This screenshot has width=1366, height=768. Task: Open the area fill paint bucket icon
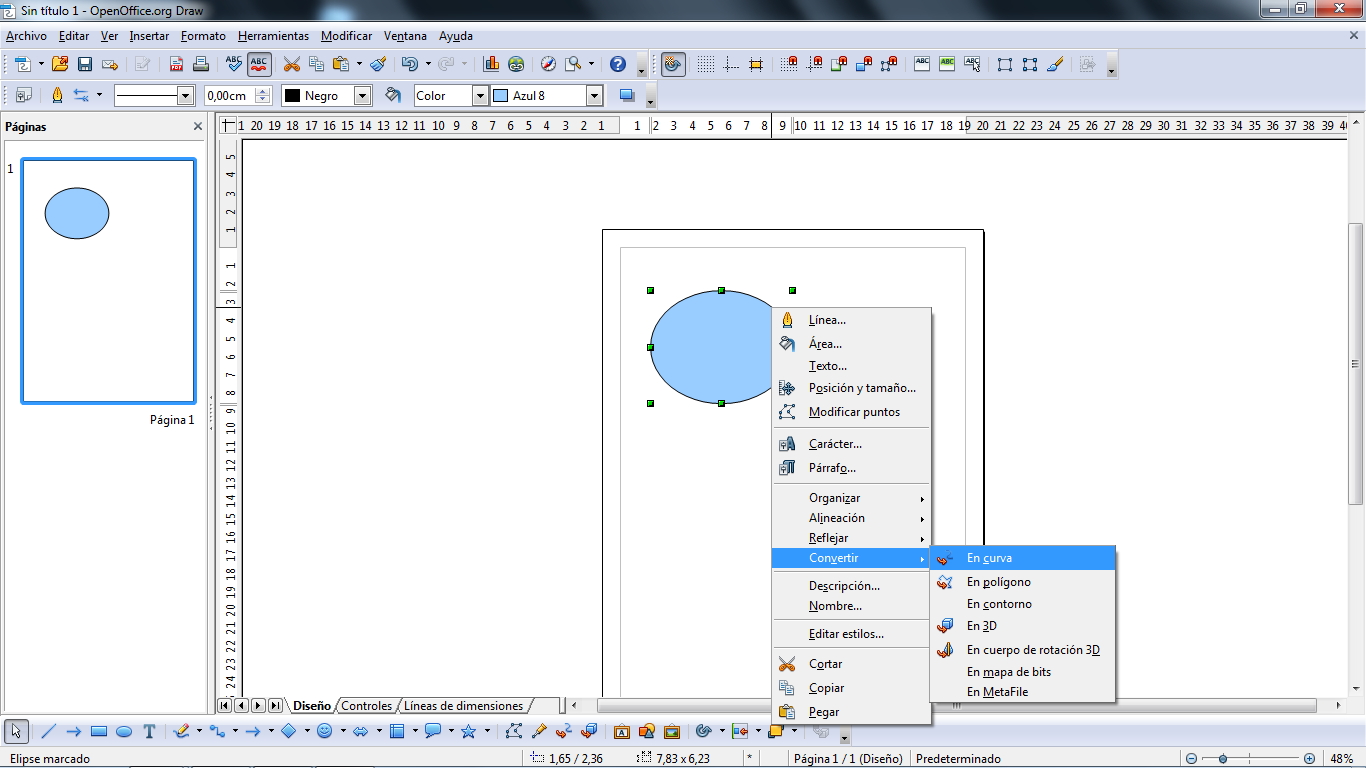click(393, 95)
